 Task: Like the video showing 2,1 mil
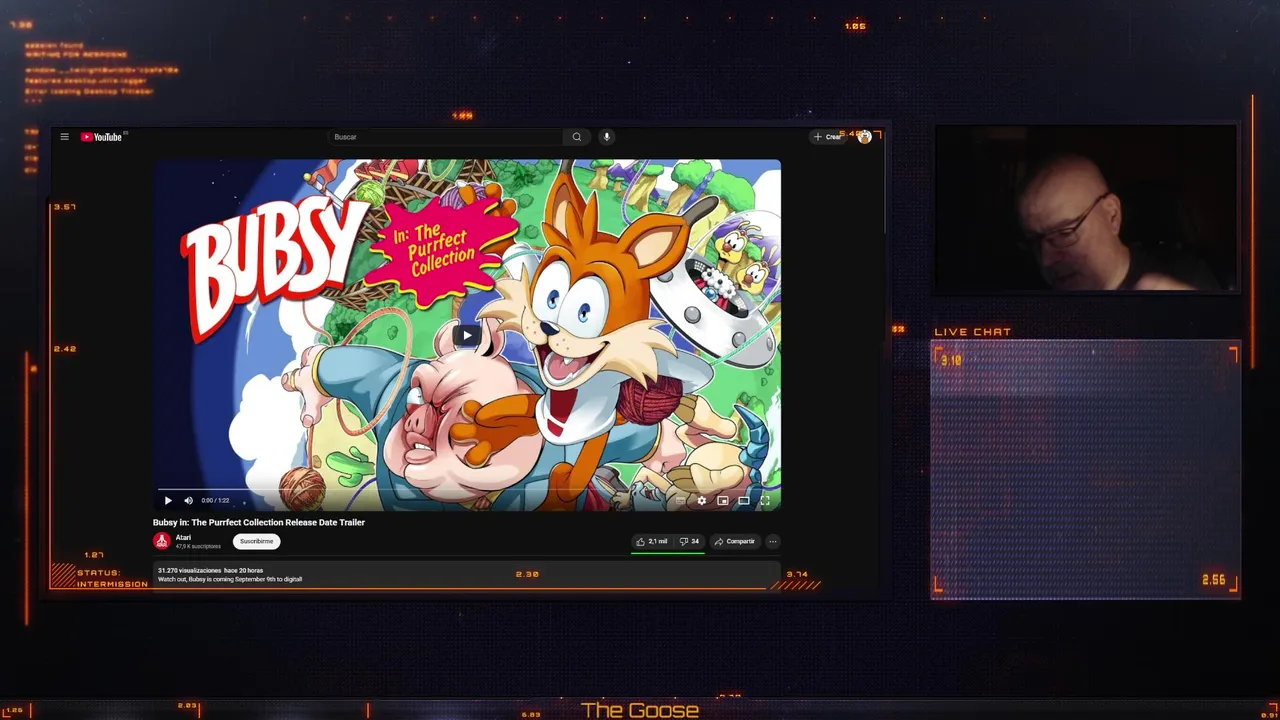[x=652, y=541]
